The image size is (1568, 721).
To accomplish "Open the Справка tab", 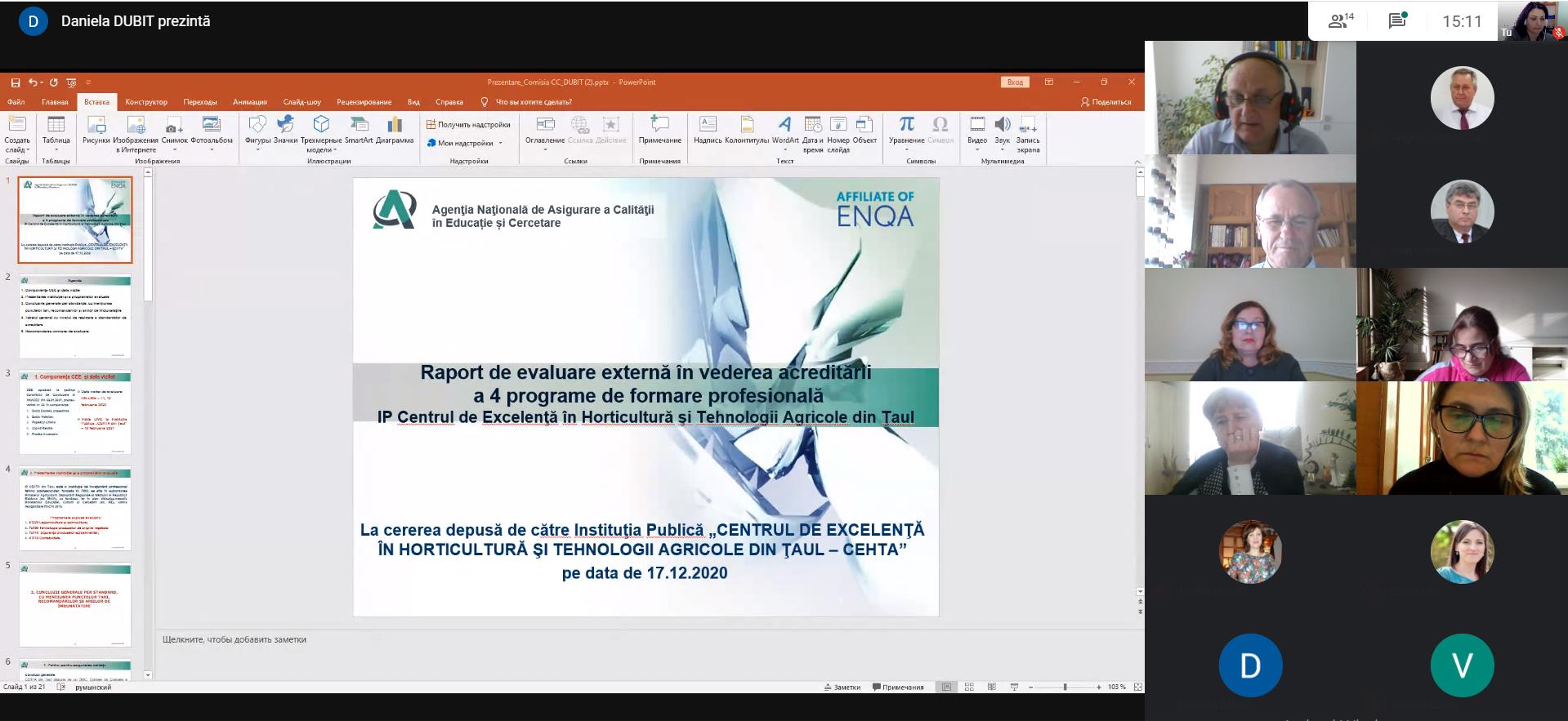I will point(449,102).
